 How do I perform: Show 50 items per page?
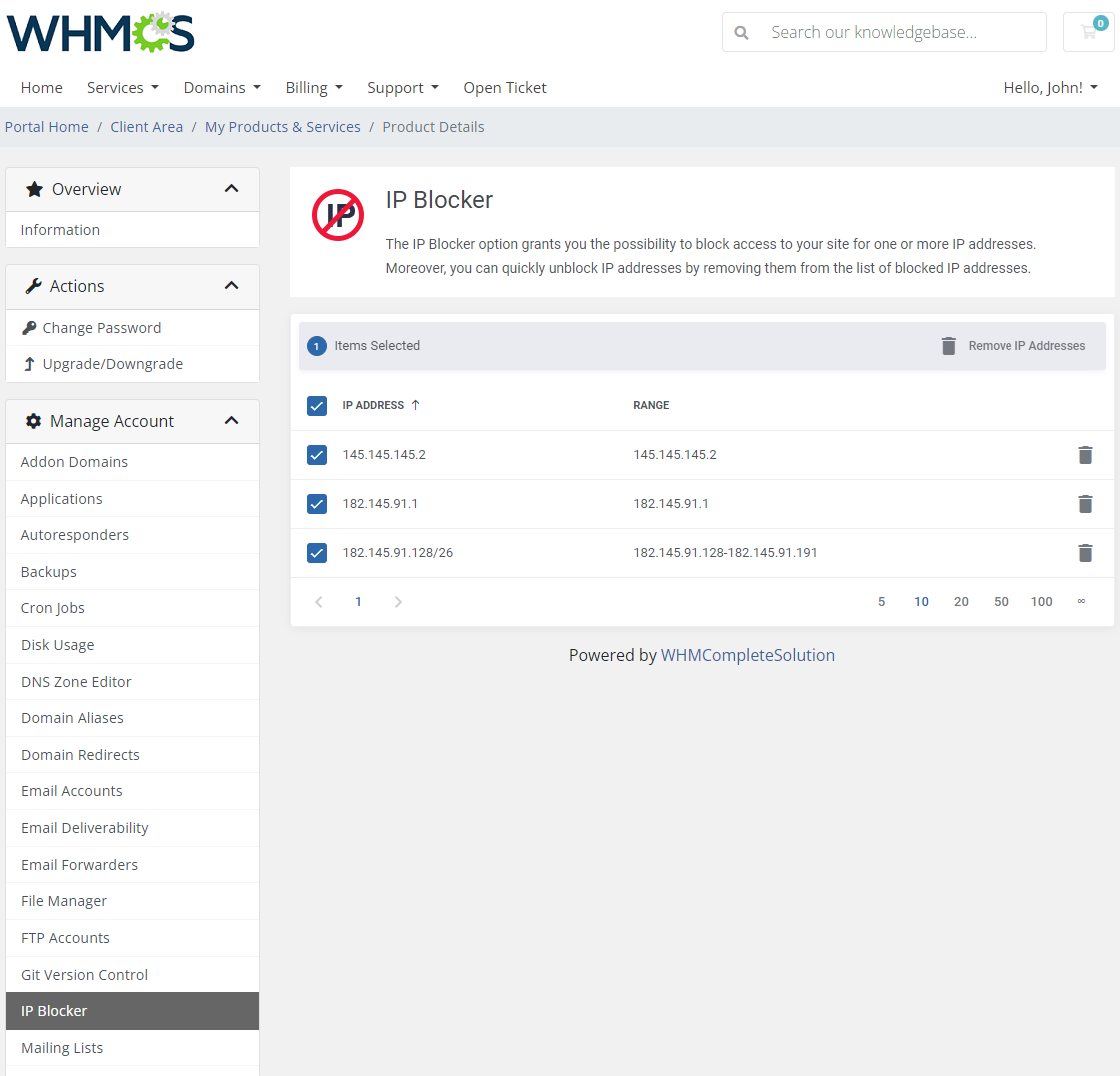pyautogui.click(x=1001, y=602)
